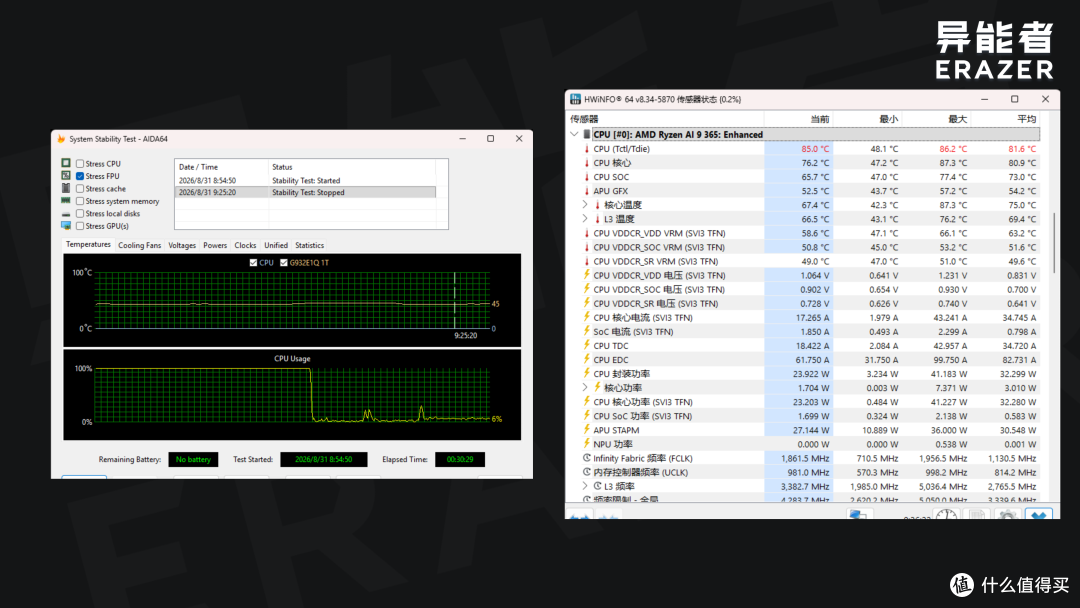Open the Unified tab

tap(276, 245)
